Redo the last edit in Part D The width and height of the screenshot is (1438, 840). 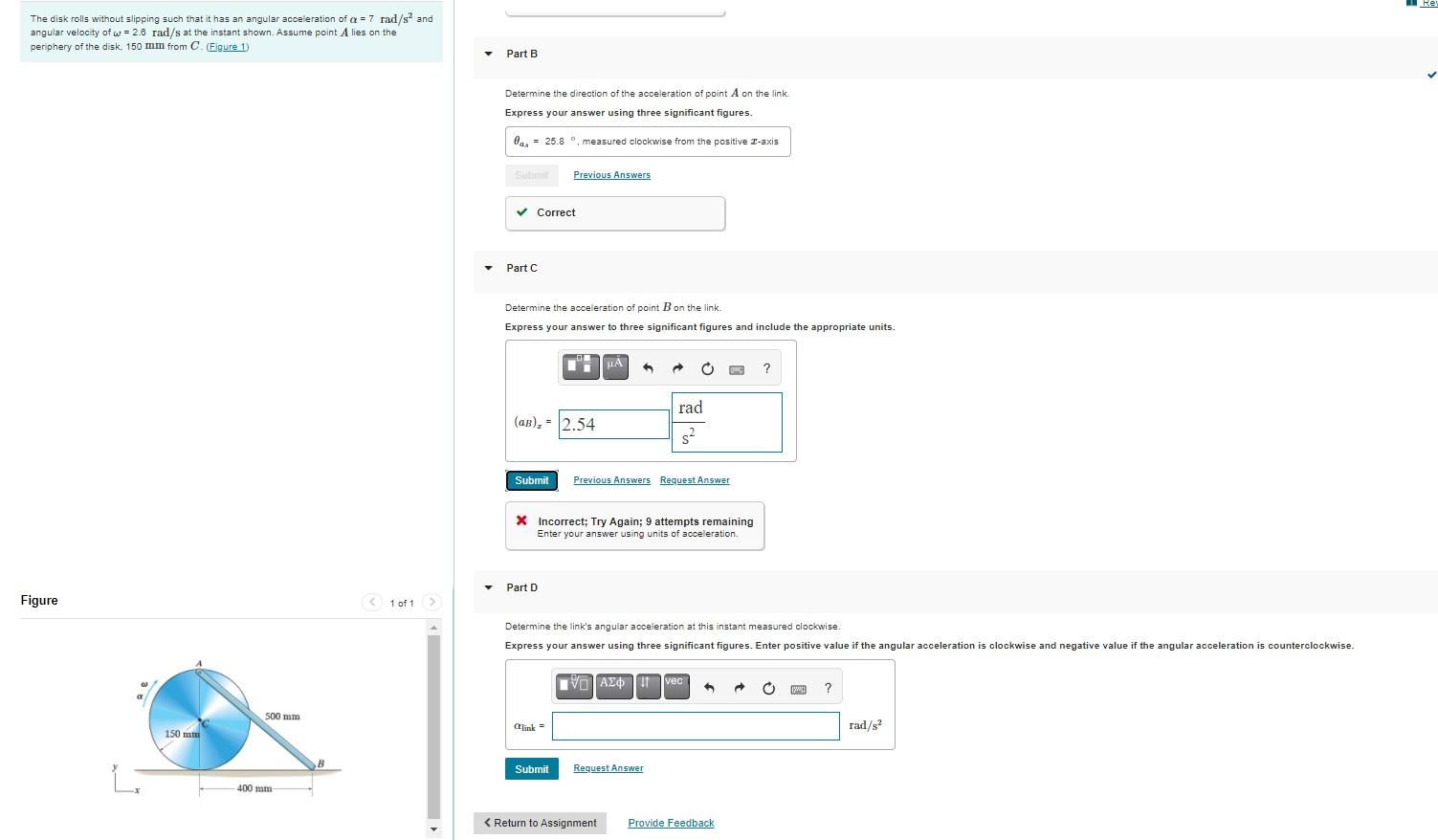tap(739, 688)
